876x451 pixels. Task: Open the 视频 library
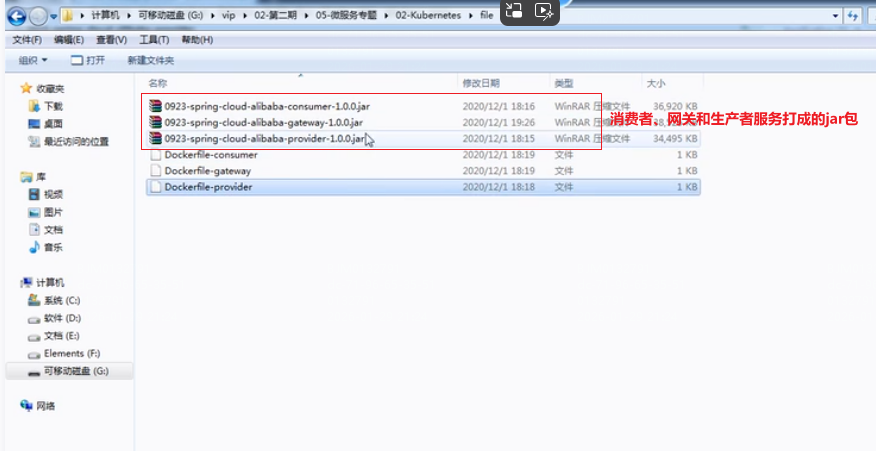53,194
